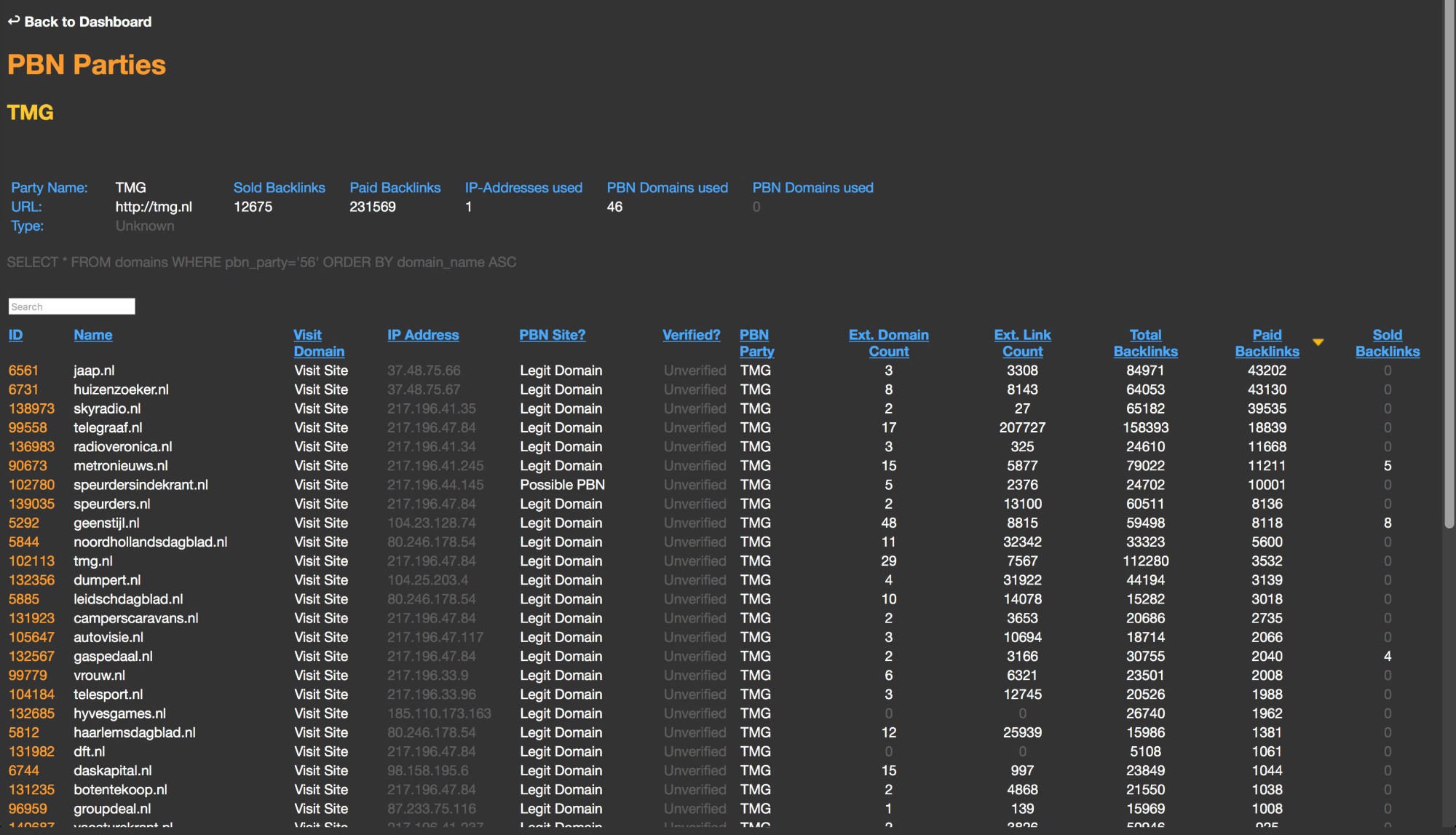Sort by Ext. Domain Count header
This screenshot has width=1456, height=835.
(889, 343)
